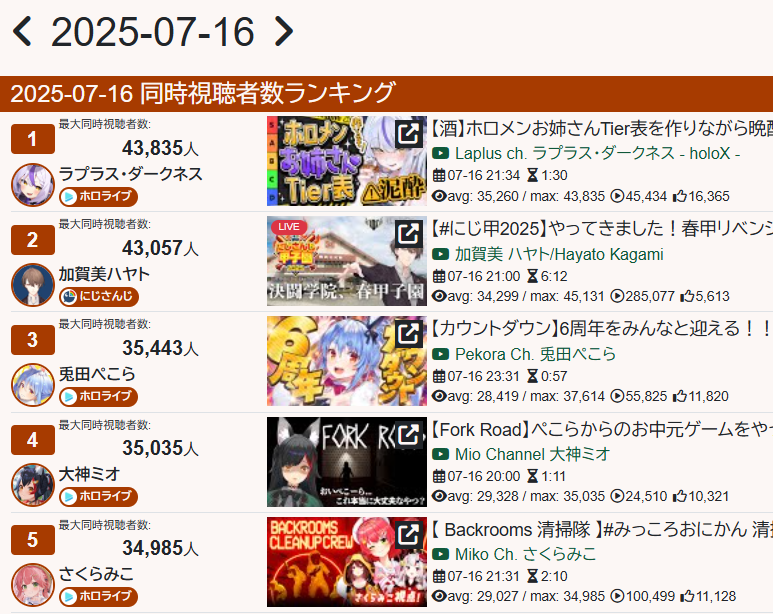The width and height of the screenshot is (773, 614).
Task: Open Laplus ch. channel link
Action: tap(597, 153)
